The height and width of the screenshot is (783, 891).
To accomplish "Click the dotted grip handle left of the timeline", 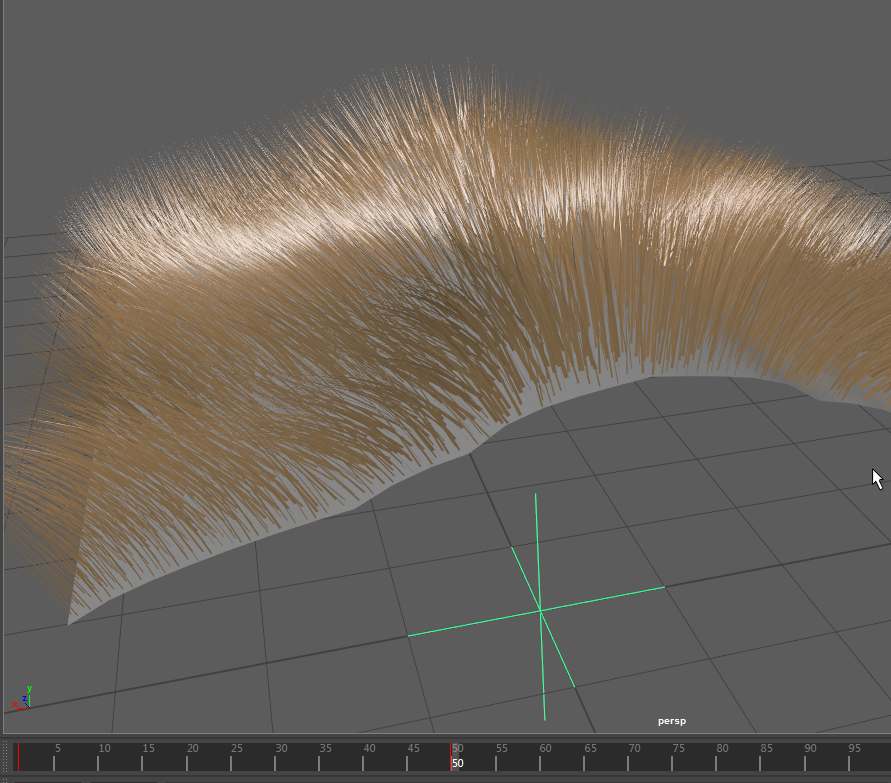I will pyautogui.click(x=5, y=756).
